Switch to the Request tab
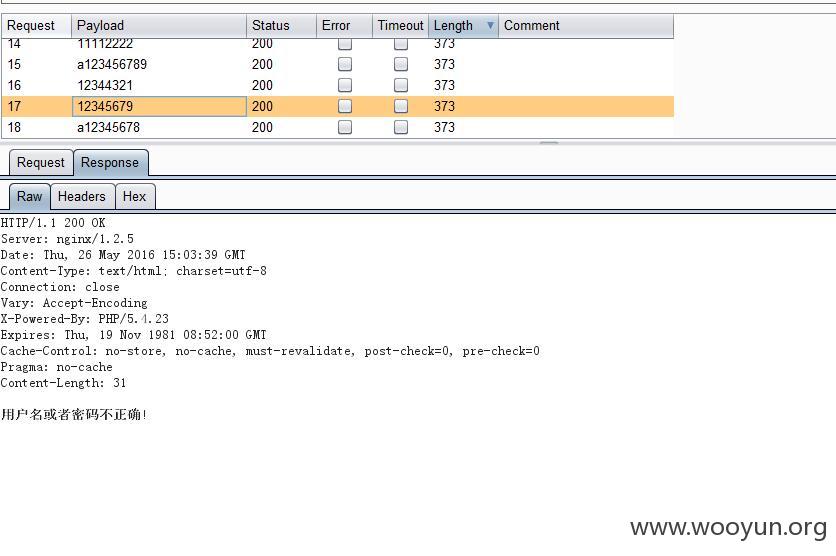The height and width of the screenshot is (556, 836). 41,163
